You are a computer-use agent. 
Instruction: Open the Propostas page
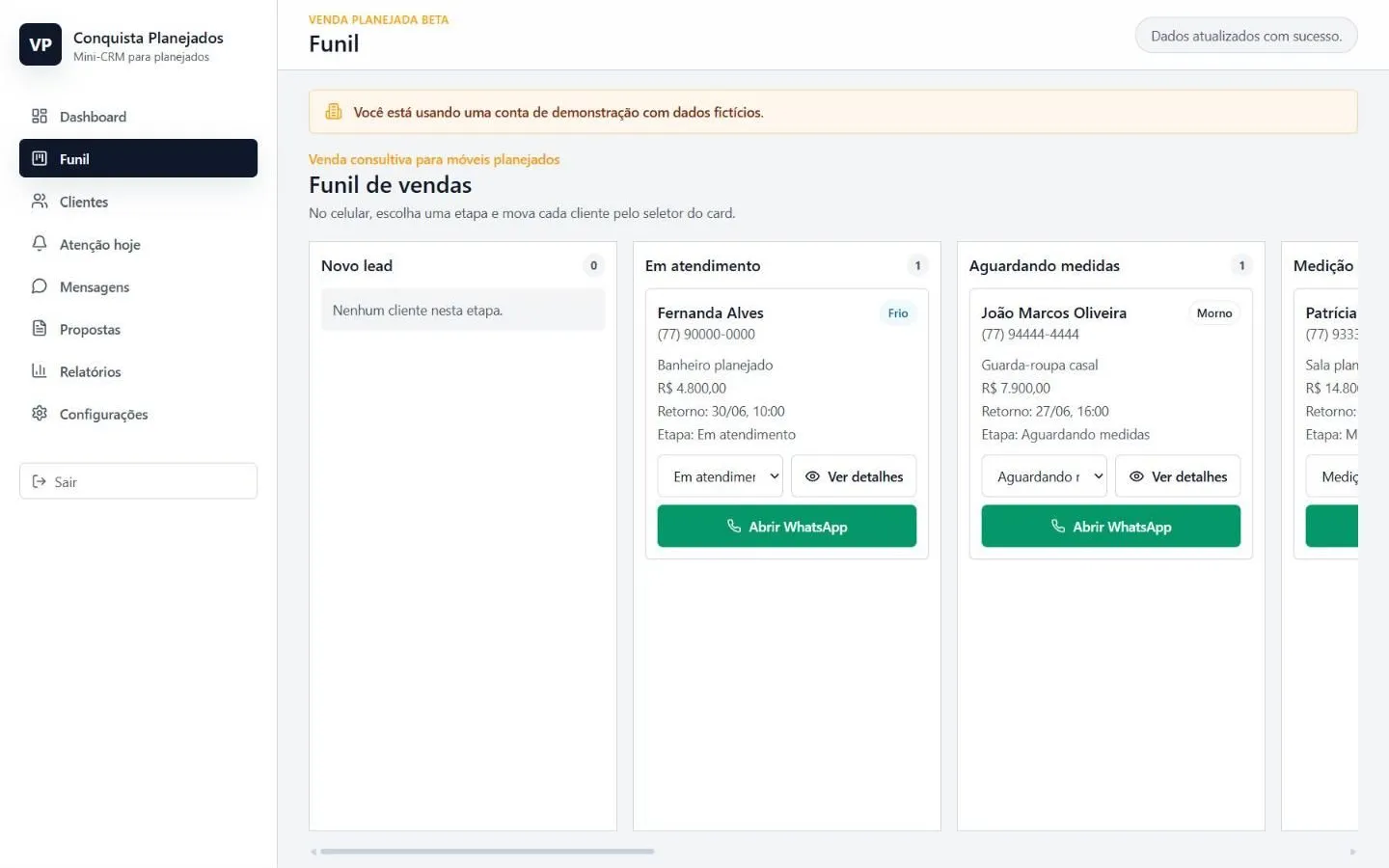(138, 329)
